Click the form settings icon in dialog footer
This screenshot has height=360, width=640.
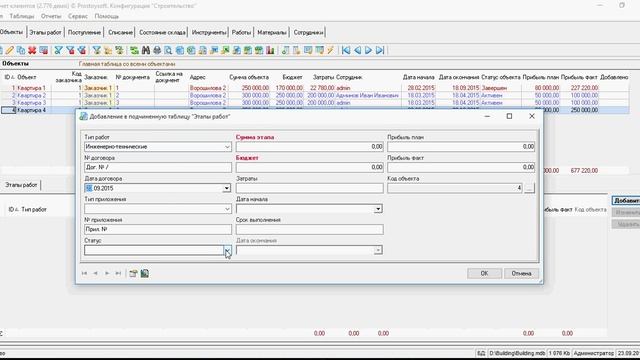(x=133, y=273)
